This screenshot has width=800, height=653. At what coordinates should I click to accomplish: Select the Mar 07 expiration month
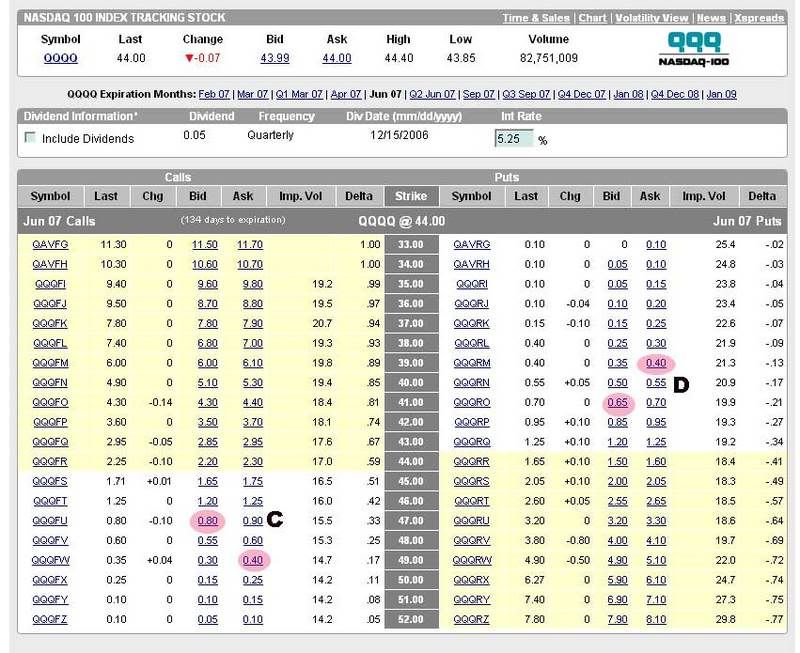[x=253, y=94]
